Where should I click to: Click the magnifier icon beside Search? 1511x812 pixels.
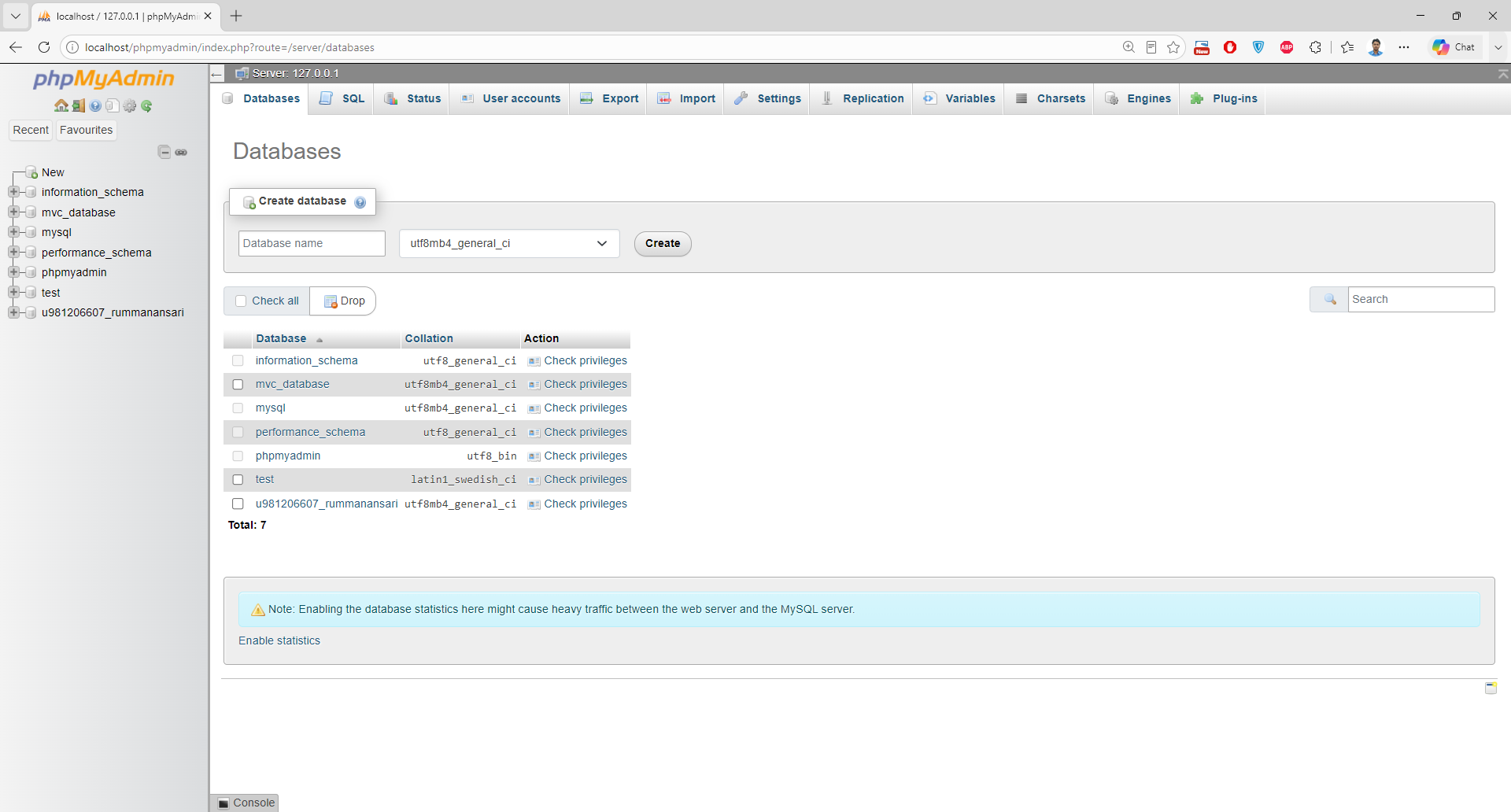click(x=1330, y=300)
